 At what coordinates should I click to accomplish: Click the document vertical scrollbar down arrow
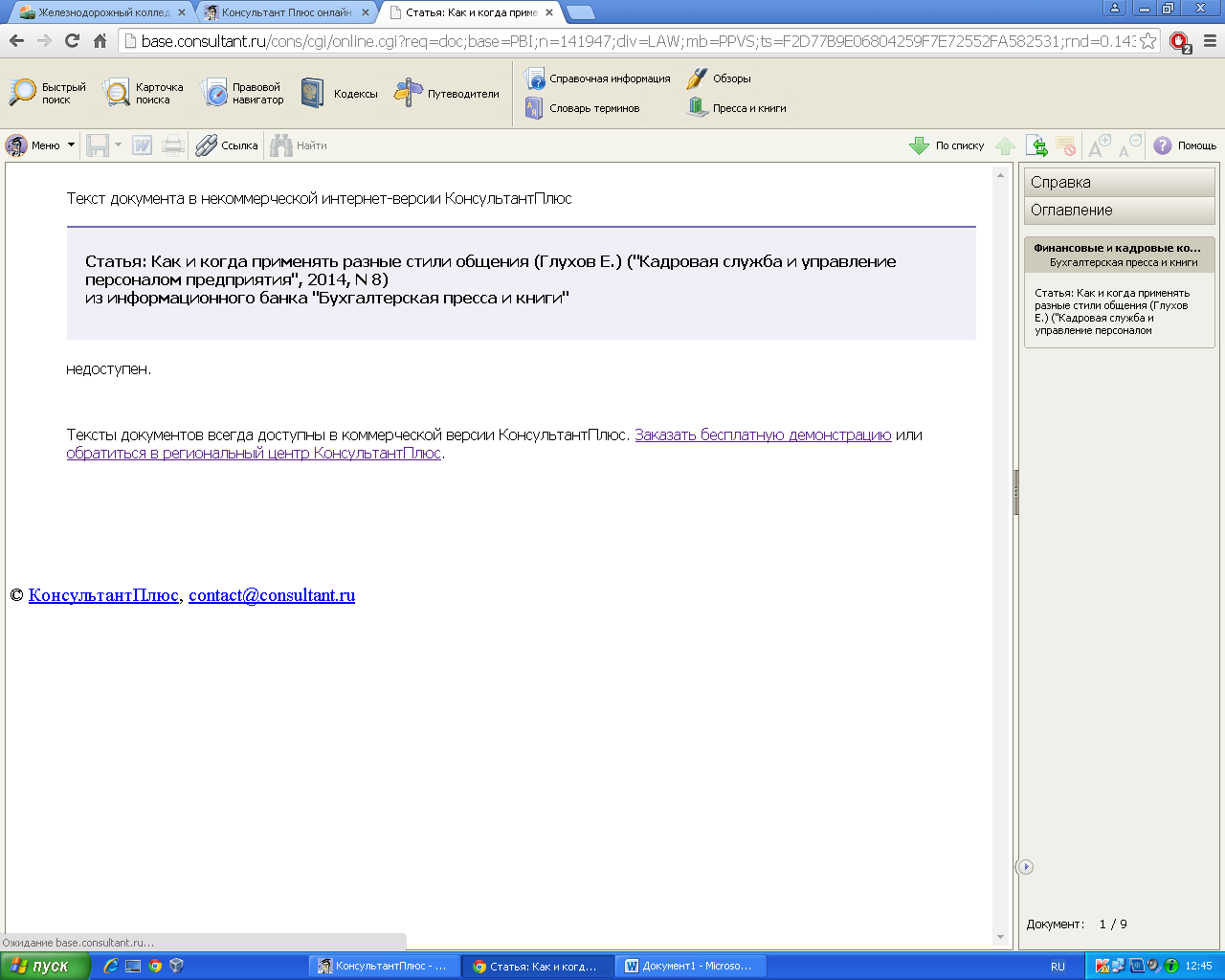(x=1000, y=937)
